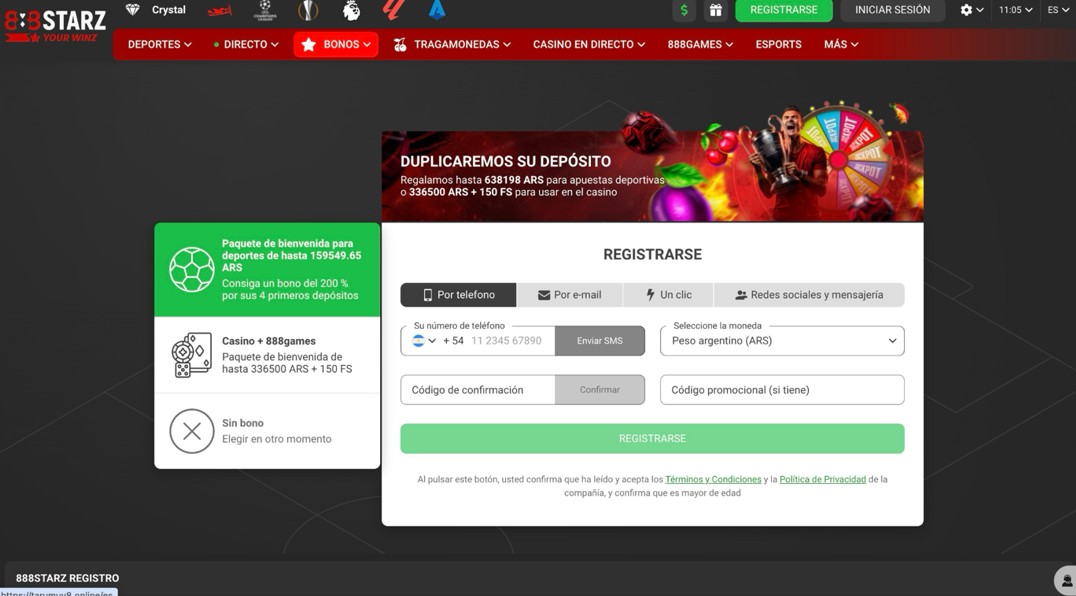Click the Iniciar Sesión button
The height and width of the screenshot is (596, 1076).
tap(892, 10)
